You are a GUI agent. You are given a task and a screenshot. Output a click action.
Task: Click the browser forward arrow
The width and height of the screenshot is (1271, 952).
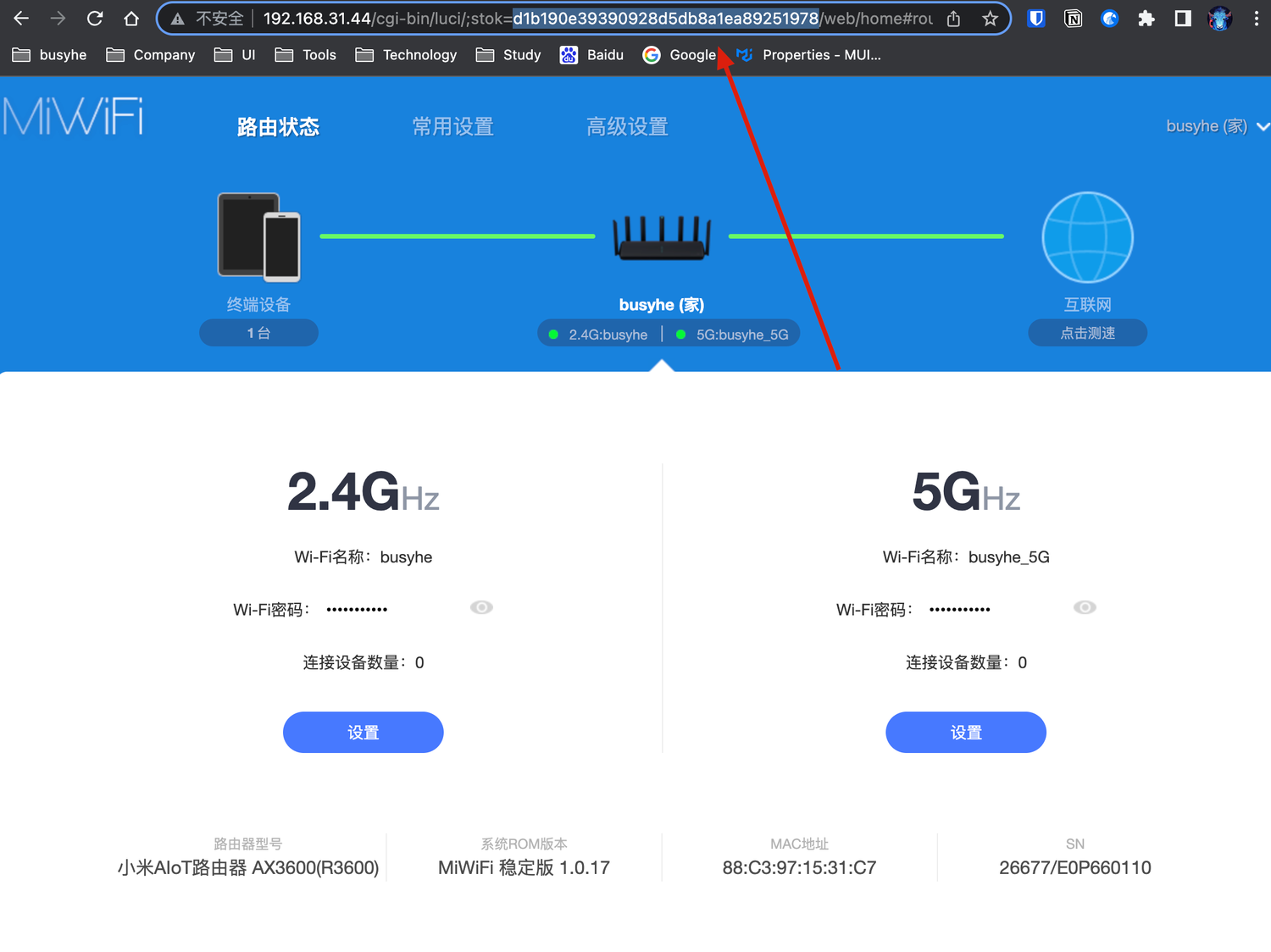click(x=58, y=18)
